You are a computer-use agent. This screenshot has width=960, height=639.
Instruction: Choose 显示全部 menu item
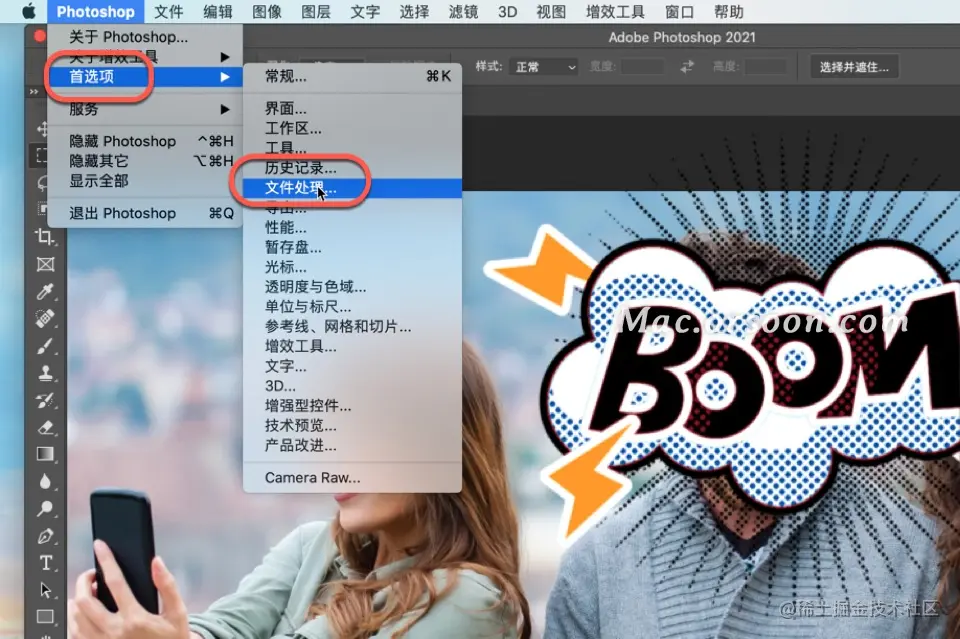[144, 181]
